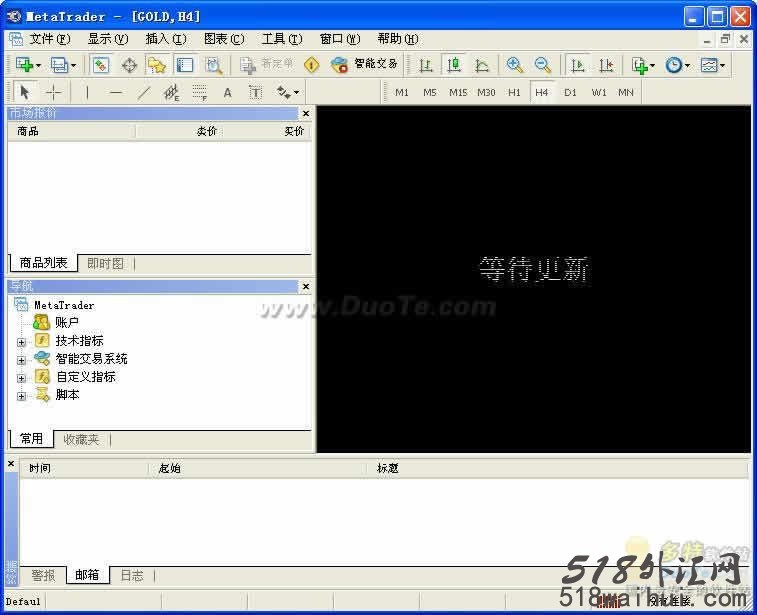Open the 图表(C) menu
757x615 pixels.
tap(224, 39)
